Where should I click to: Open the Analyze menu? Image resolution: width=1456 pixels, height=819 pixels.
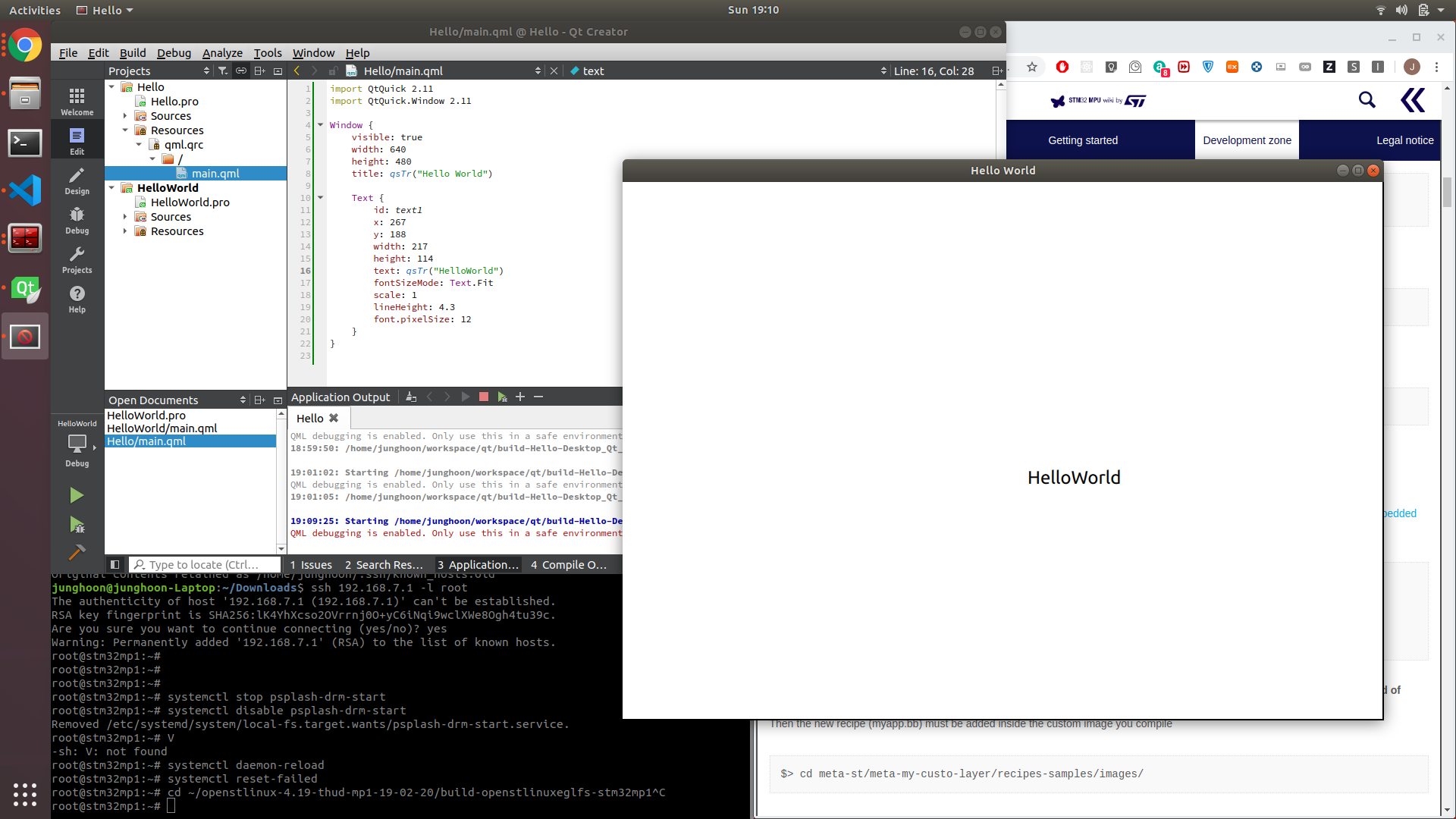[x=222, y=52]
